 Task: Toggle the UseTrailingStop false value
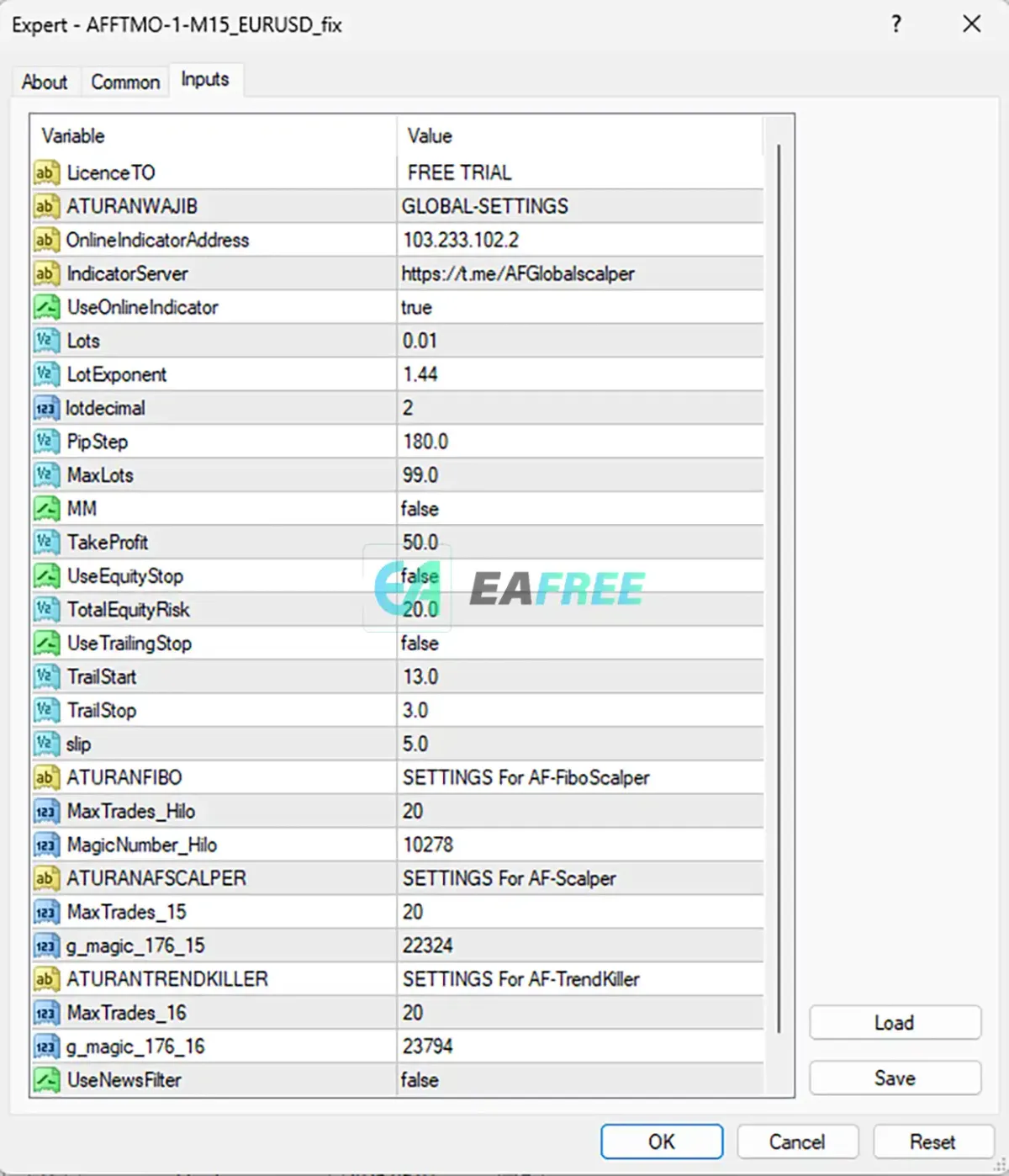[580, 644]
